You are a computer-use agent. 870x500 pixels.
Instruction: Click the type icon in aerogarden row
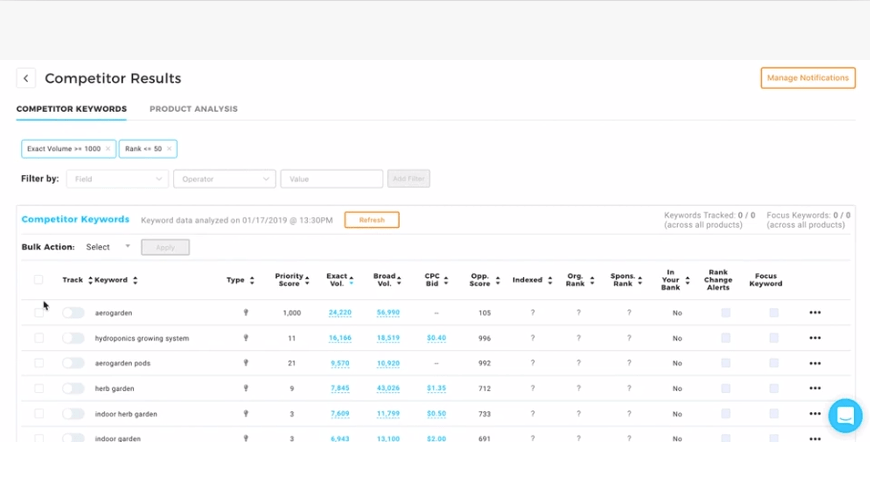coord(246,313)
